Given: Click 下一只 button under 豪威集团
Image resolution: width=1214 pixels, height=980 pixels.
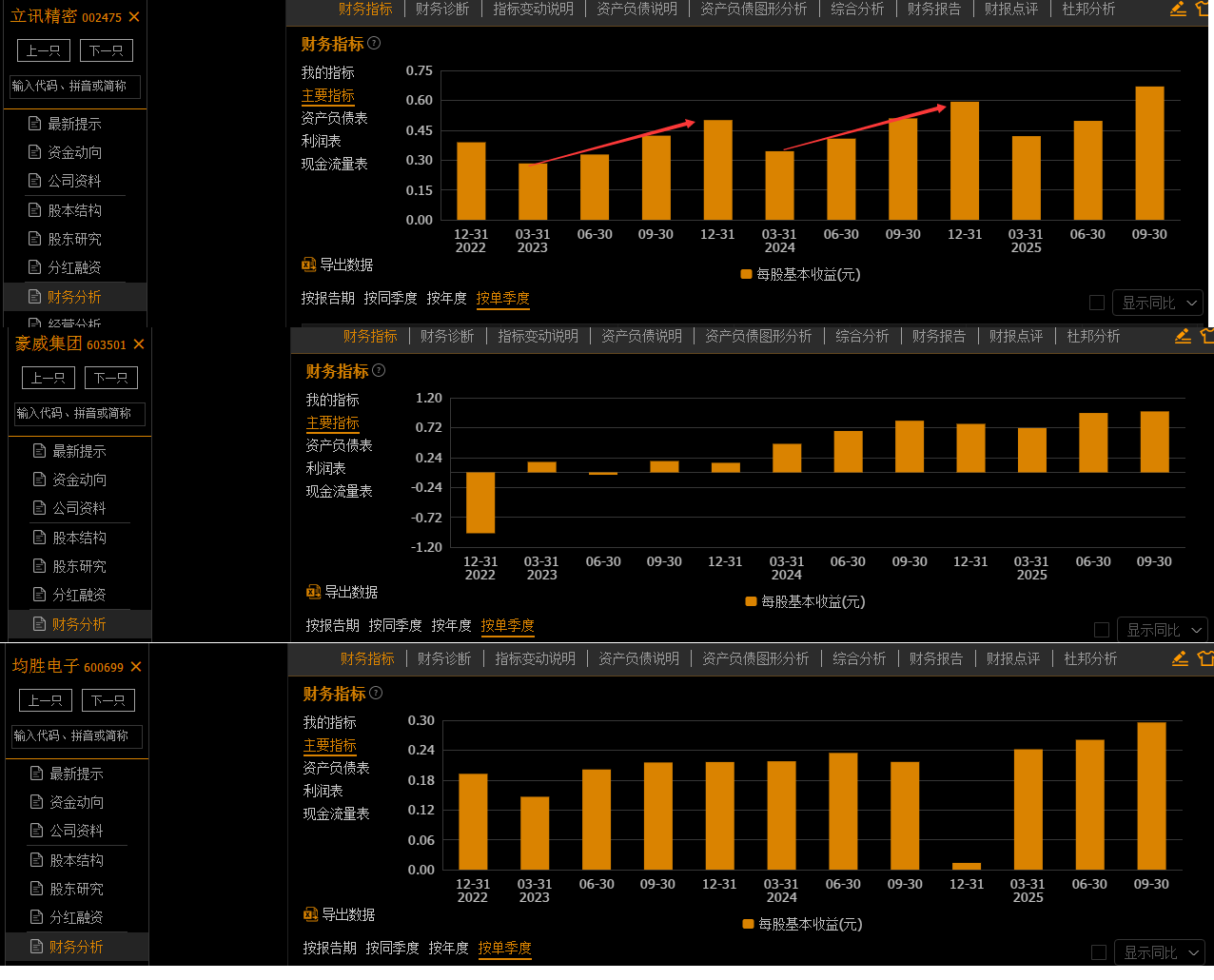Looking at the screenshot, I should [x=111, y=378].
